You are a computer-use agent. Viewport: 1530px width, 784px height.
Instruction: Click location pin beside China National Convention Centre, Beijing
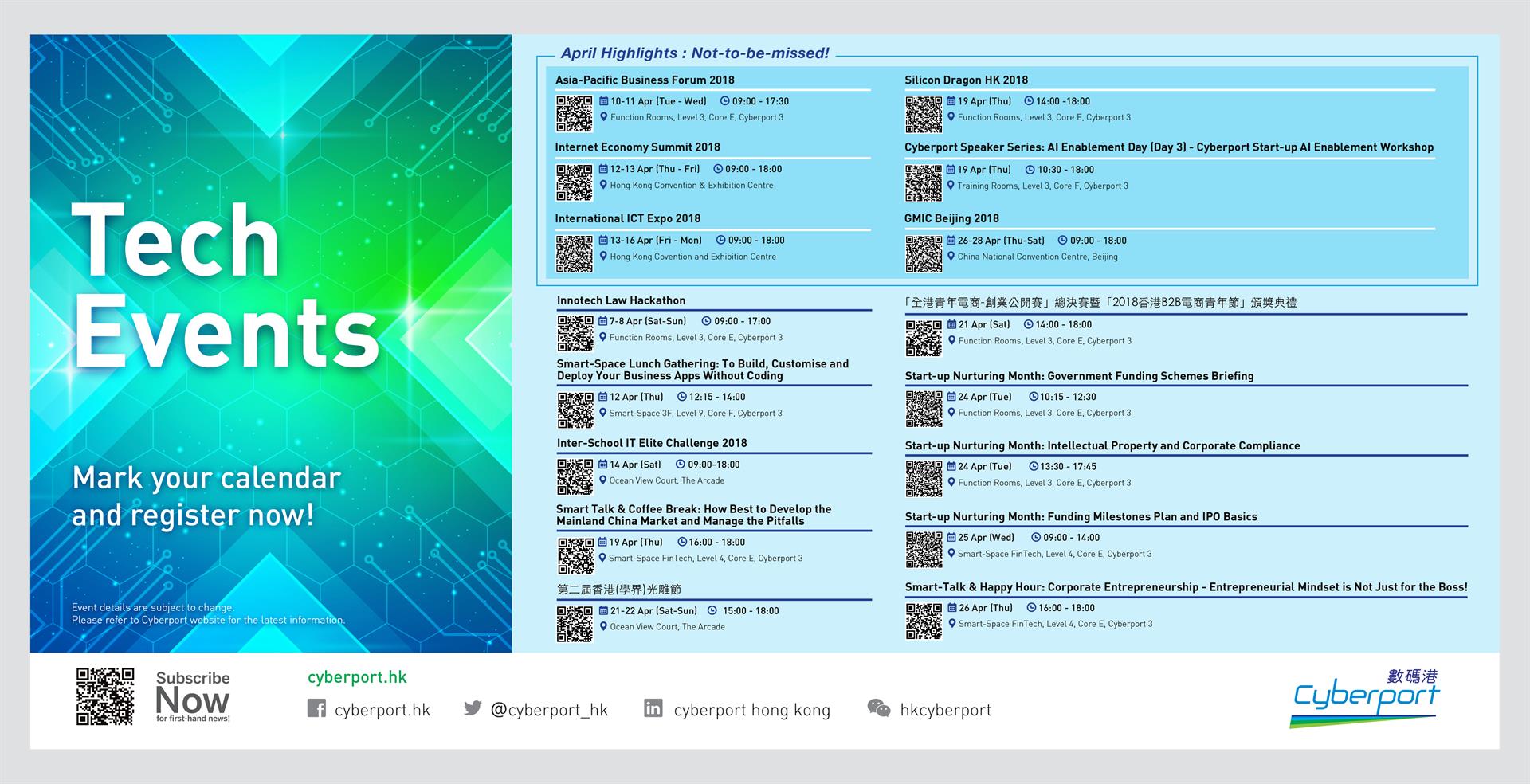(951, 257)
